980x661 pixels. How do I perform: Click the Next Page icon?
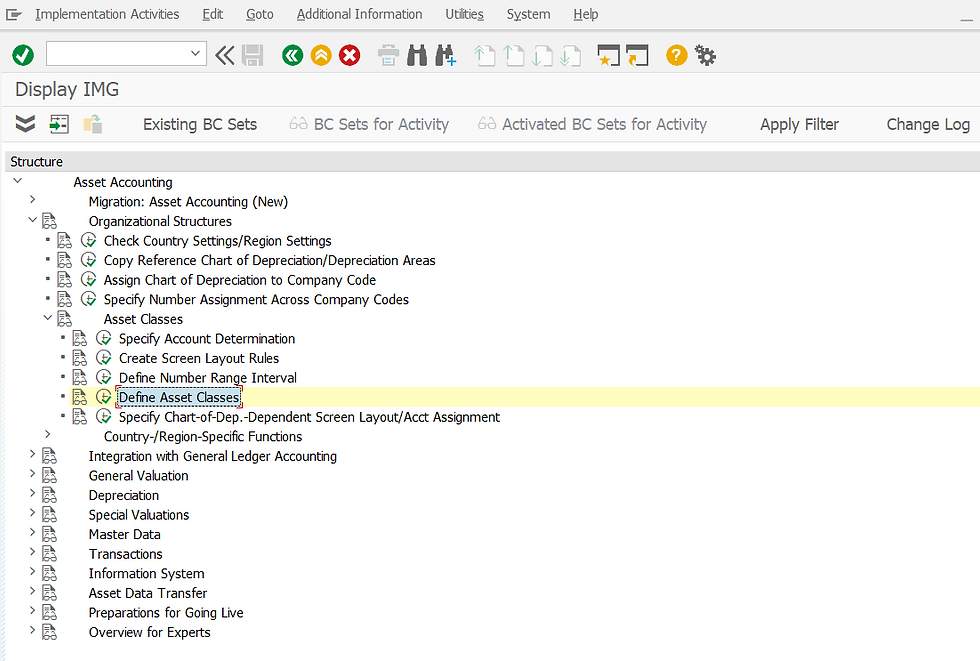coord(542,56)
